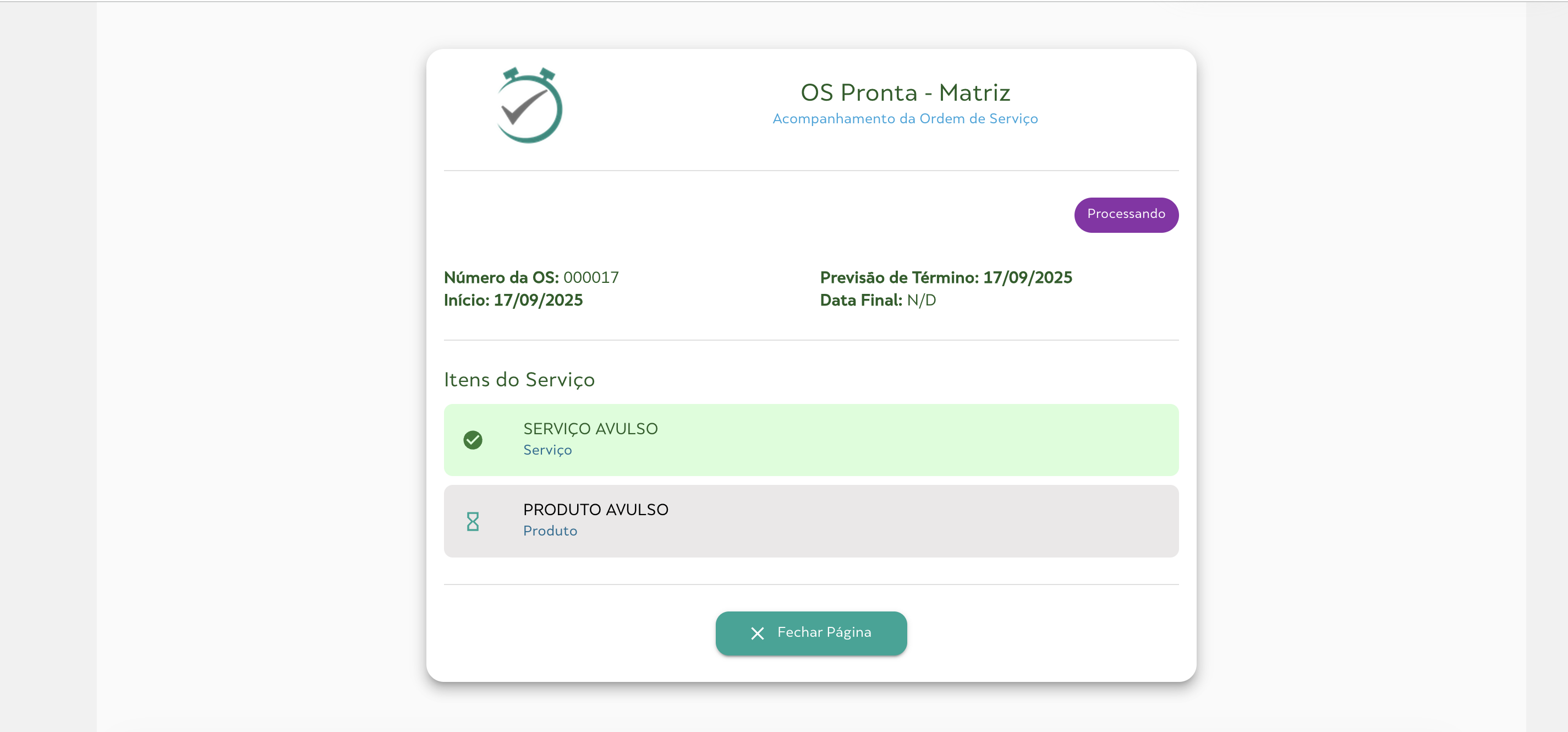This screenshot has height=732, width=1568.
Task: Click the Início 17/09/2025 date
Action: coord(513,300)
